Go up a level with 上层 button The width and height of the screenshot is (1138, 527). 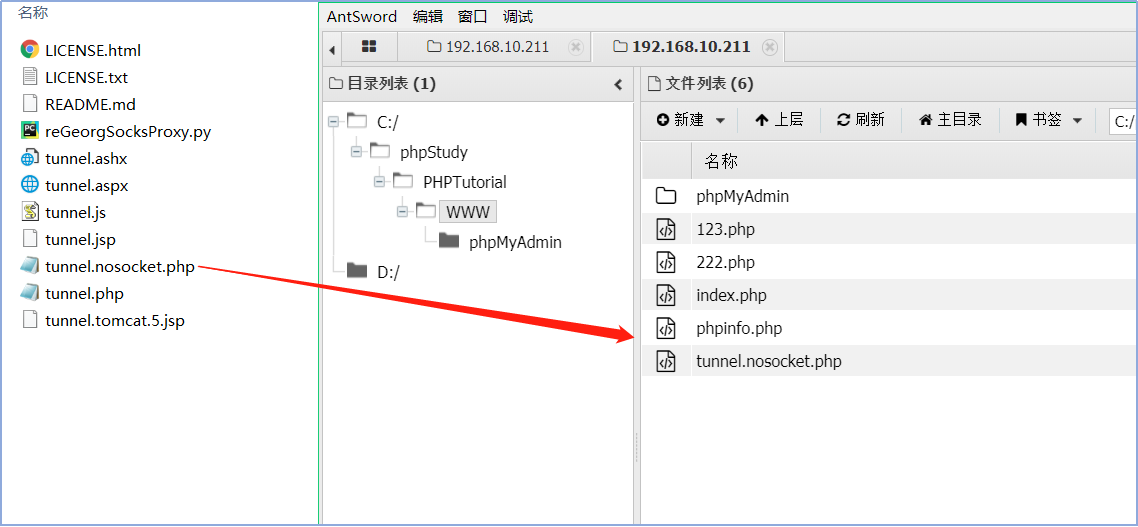tap(779, 120)
